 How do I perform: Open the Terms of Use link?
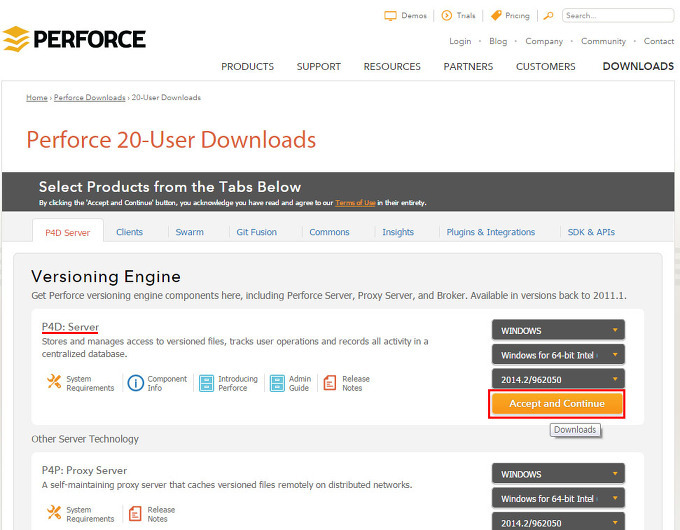coord(355,203)
